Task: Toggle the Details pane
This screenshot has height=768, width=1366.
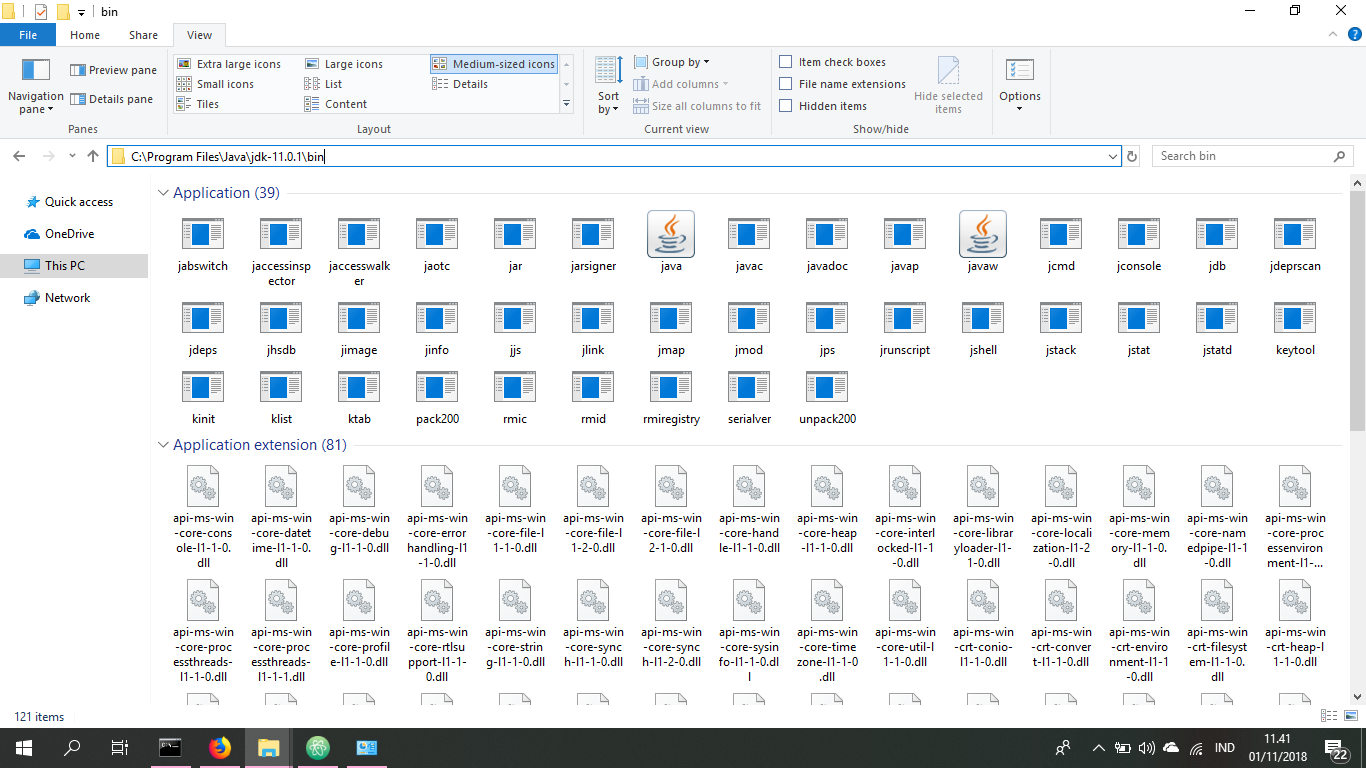Action: tap(112, 99)
